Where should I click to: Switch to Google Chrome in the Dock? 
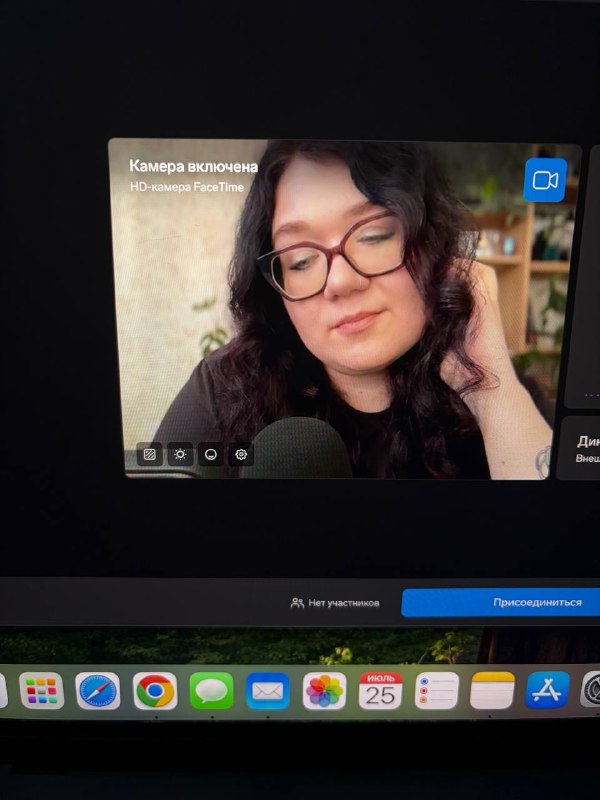tap(155, 691)
